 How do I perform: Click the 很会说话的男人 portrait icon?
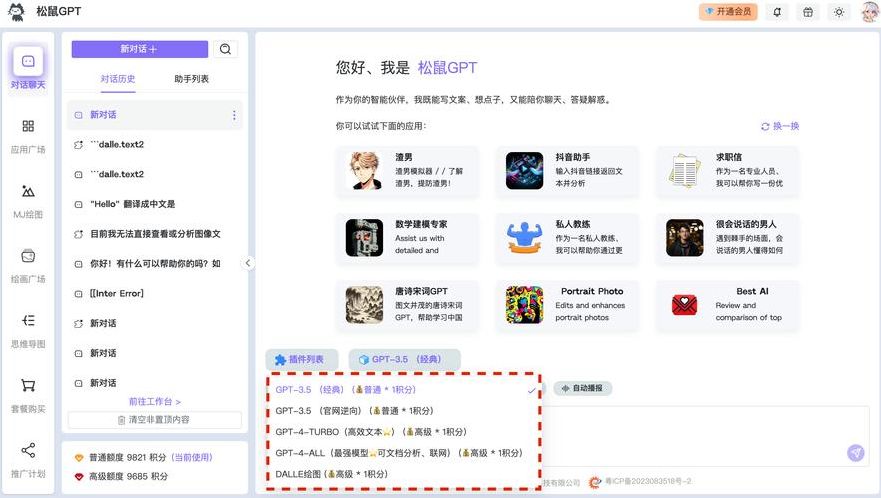tap(684, 238)
